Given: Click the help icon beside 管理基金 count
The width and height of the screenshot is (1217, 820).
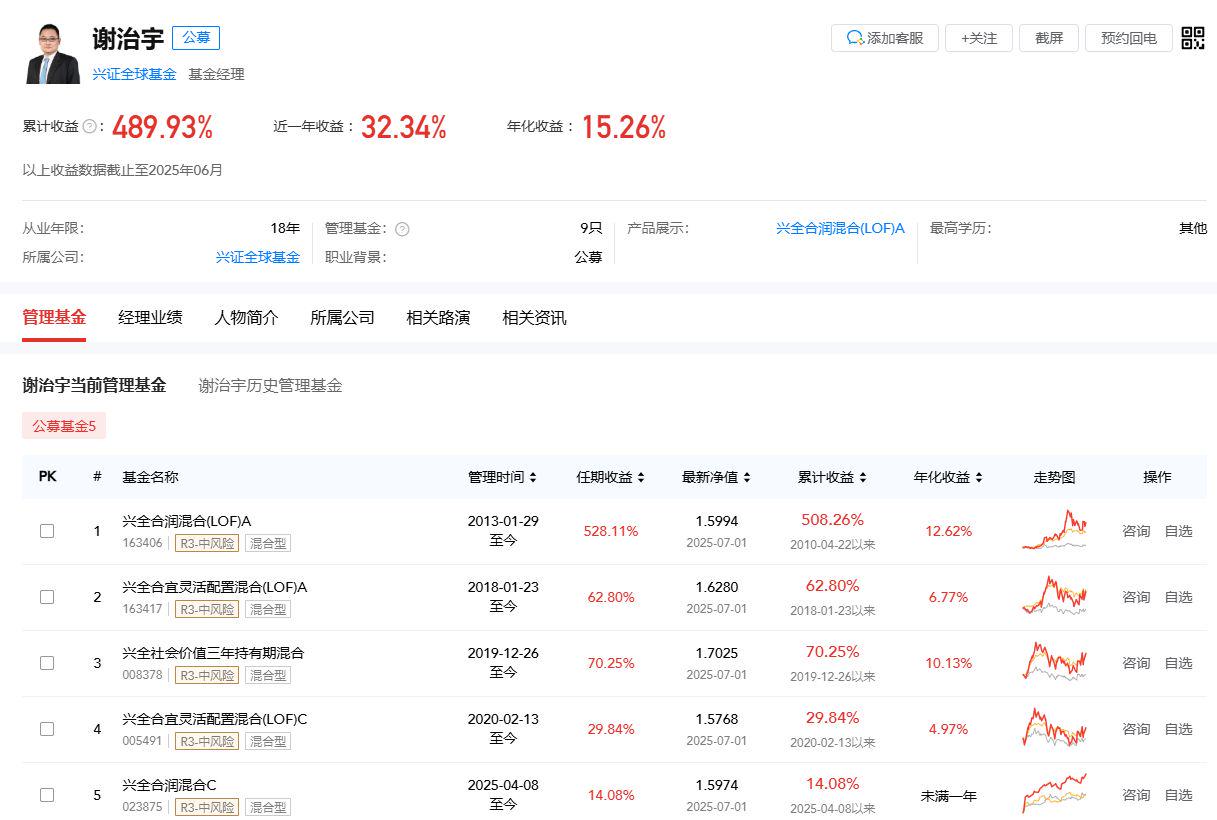Looking at the screenshot, I should (402, 229).
